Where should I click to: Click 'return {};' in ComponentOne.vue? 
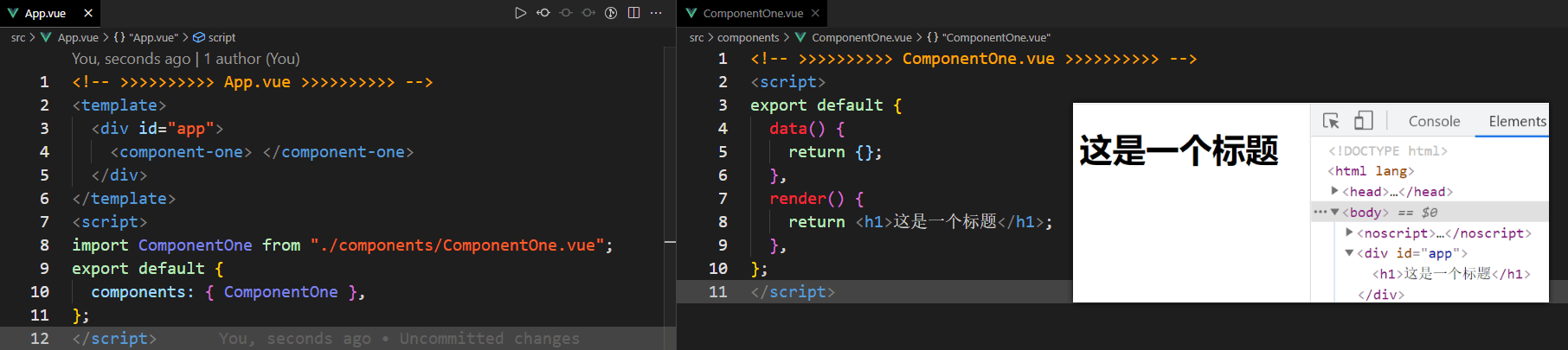tap(835, 152)
